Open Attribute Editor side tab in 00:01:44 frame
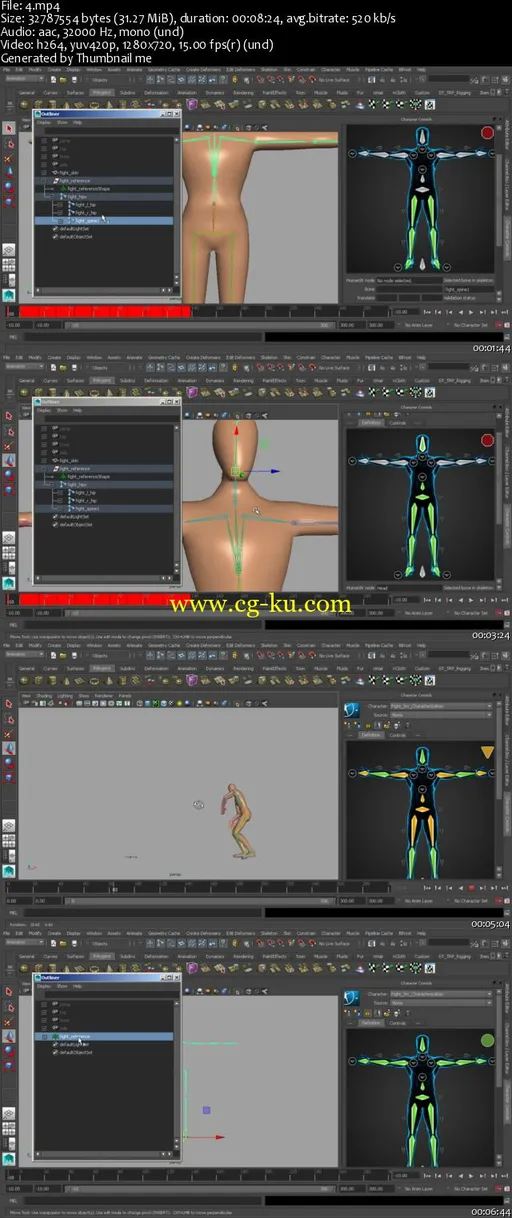This screenshot has width=512, height=1218. tap(507, 135)
